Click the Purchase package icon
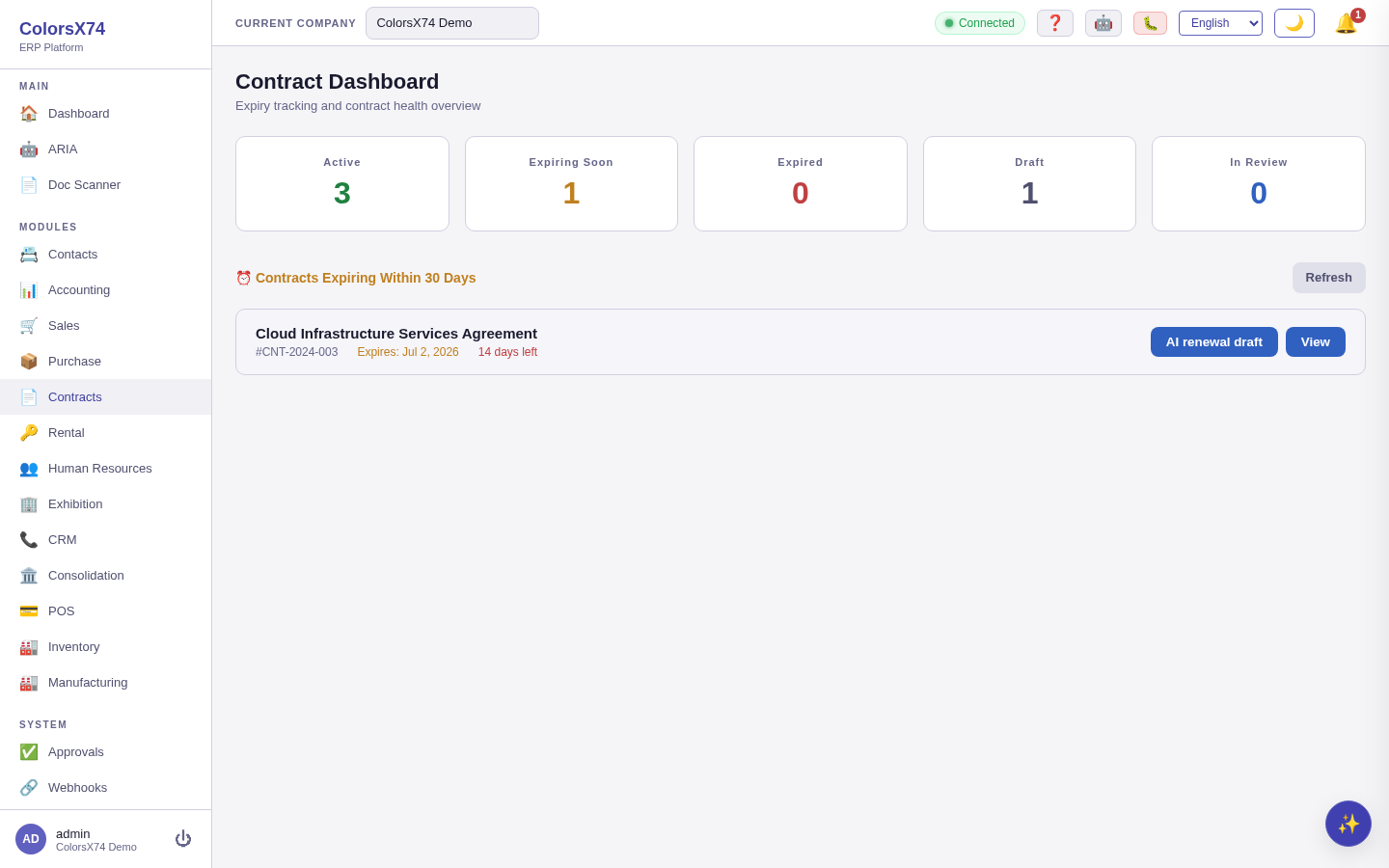1389x868 pixels. point(29,361)
